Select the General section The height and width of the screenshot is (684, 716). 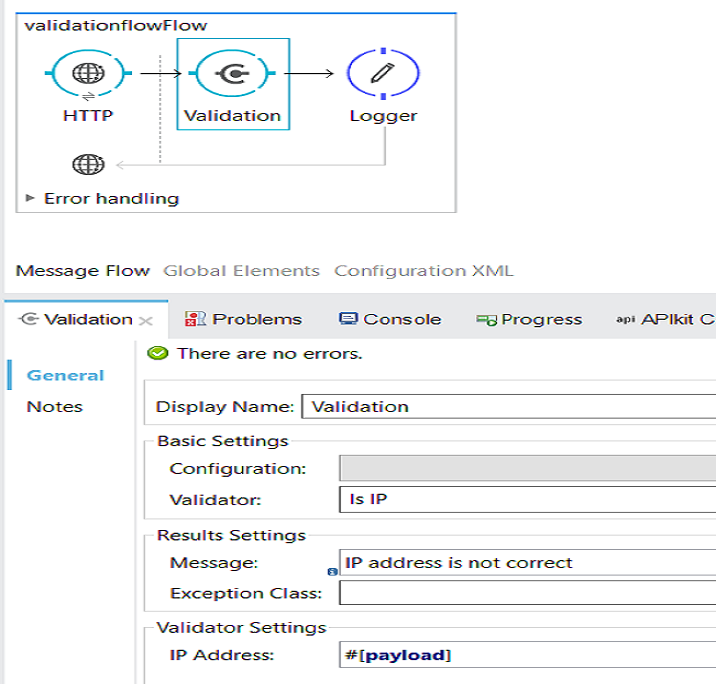[x=65, y=375]
